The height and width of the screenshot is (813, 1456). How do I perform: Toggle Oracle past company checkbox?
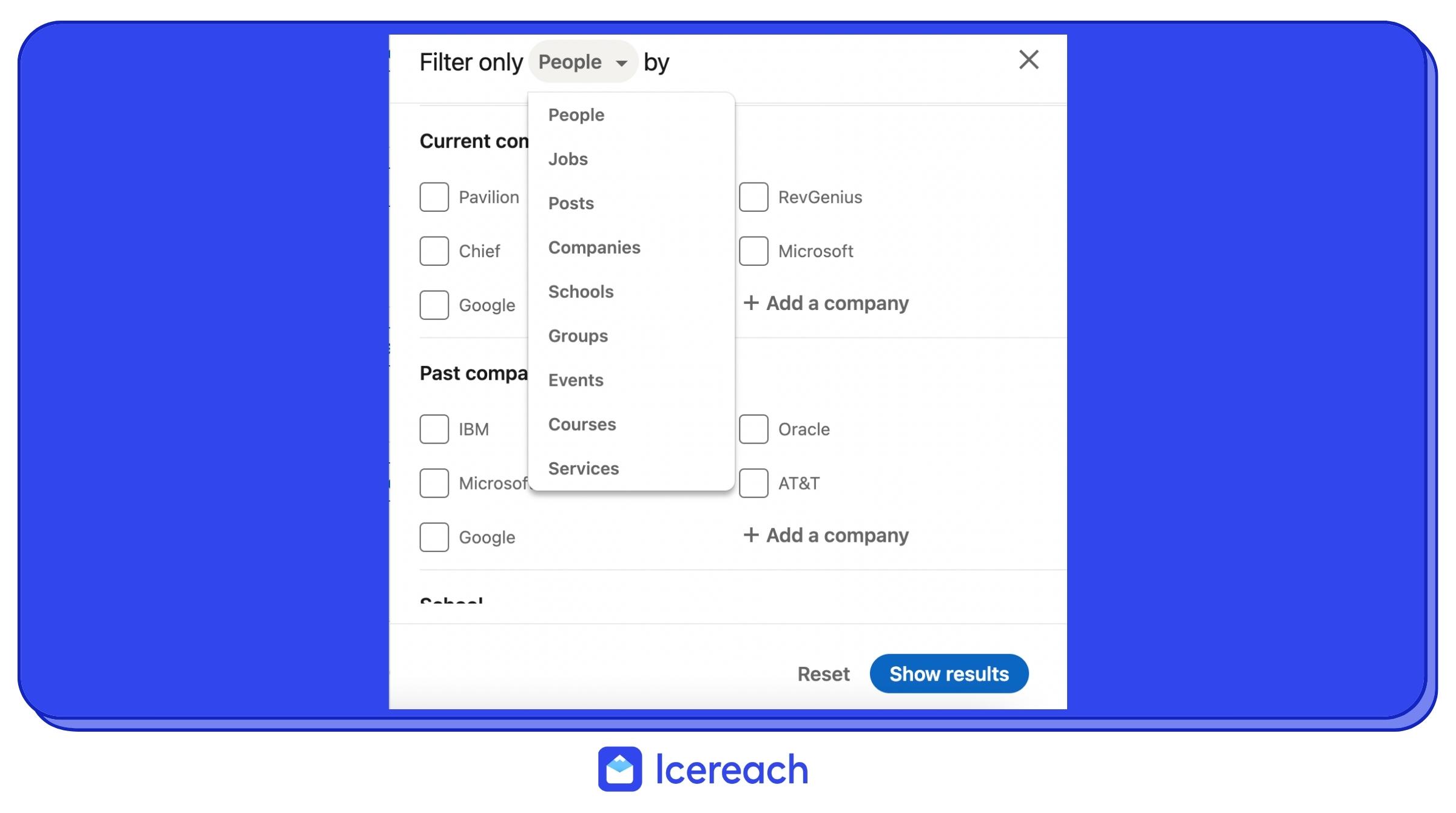[x=754, y=429]
